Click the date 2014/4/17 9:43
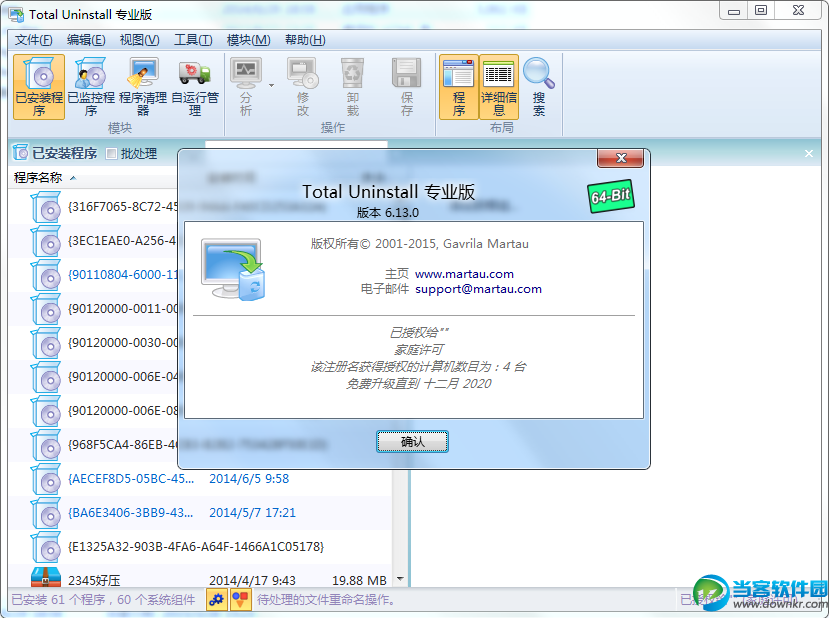This screenshot has height=618, width=829. [252, 580]
